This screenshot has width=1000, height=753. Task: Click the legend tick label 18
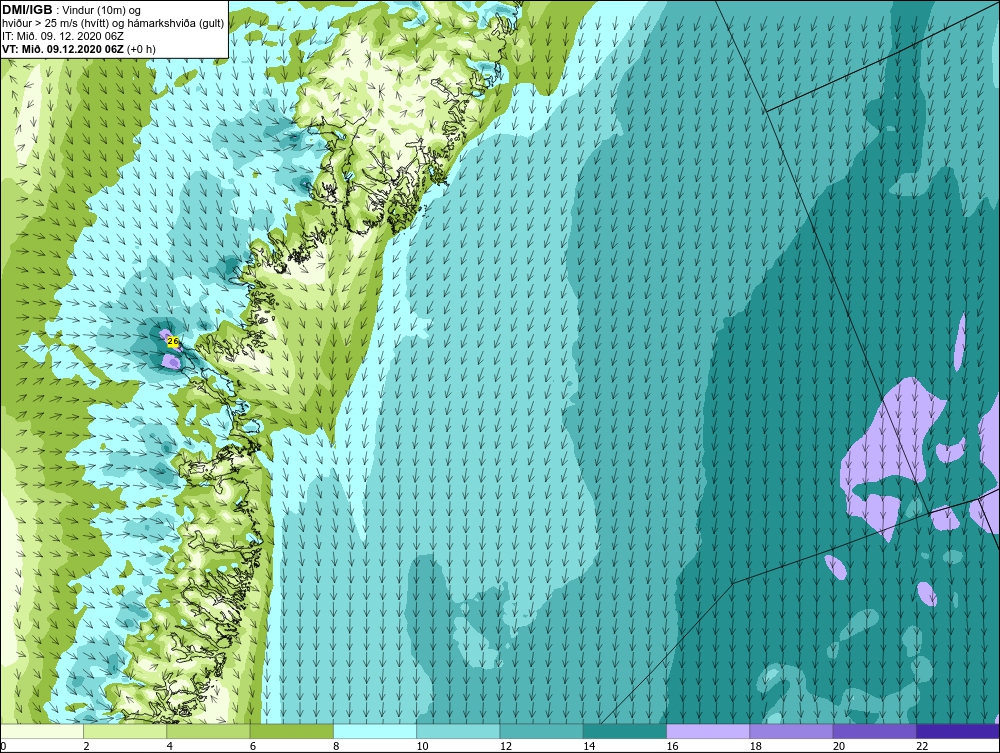pyautogui.click(x=756, y=746)
